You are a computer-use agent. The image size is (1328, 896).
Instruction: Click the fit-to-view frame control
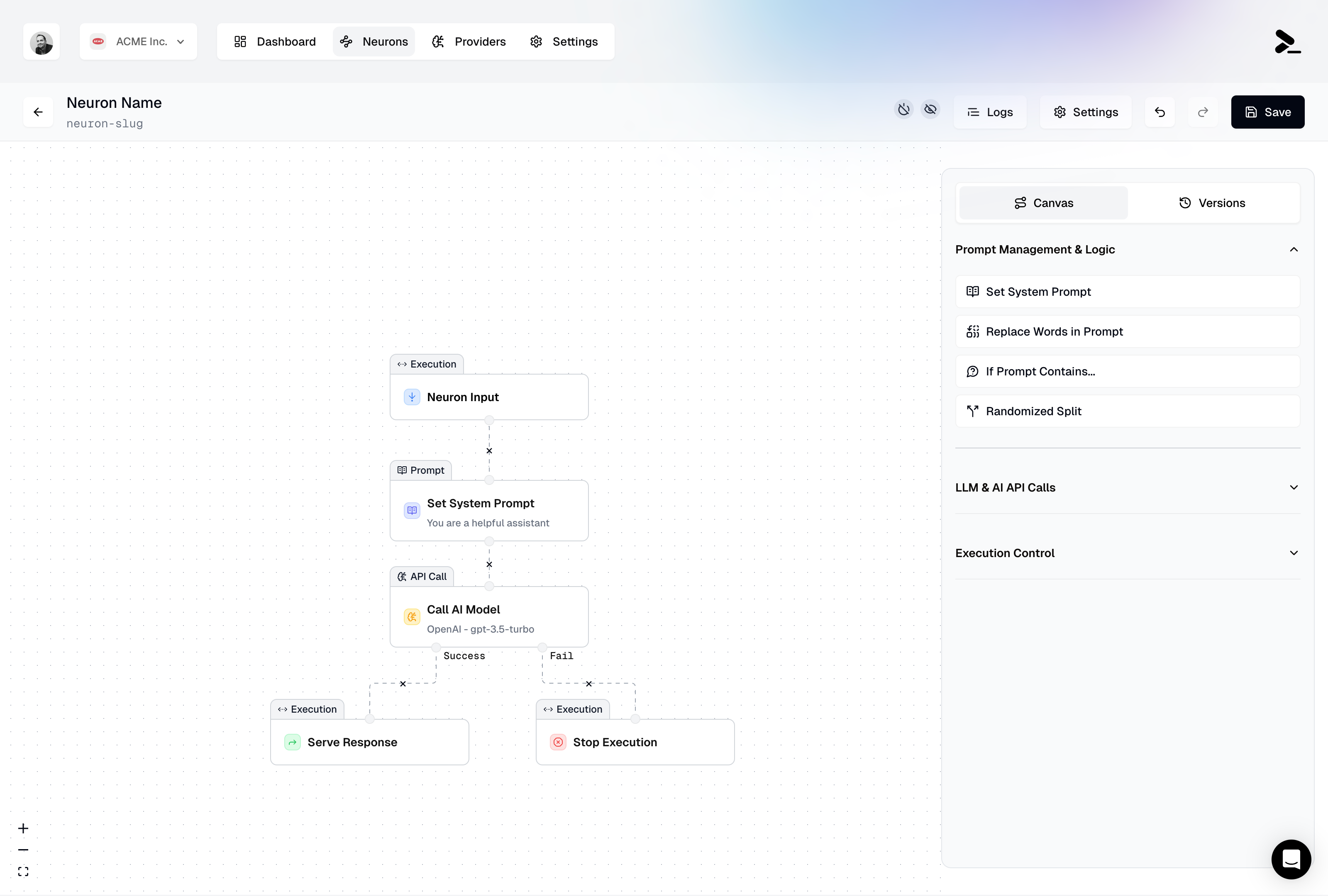23,872
